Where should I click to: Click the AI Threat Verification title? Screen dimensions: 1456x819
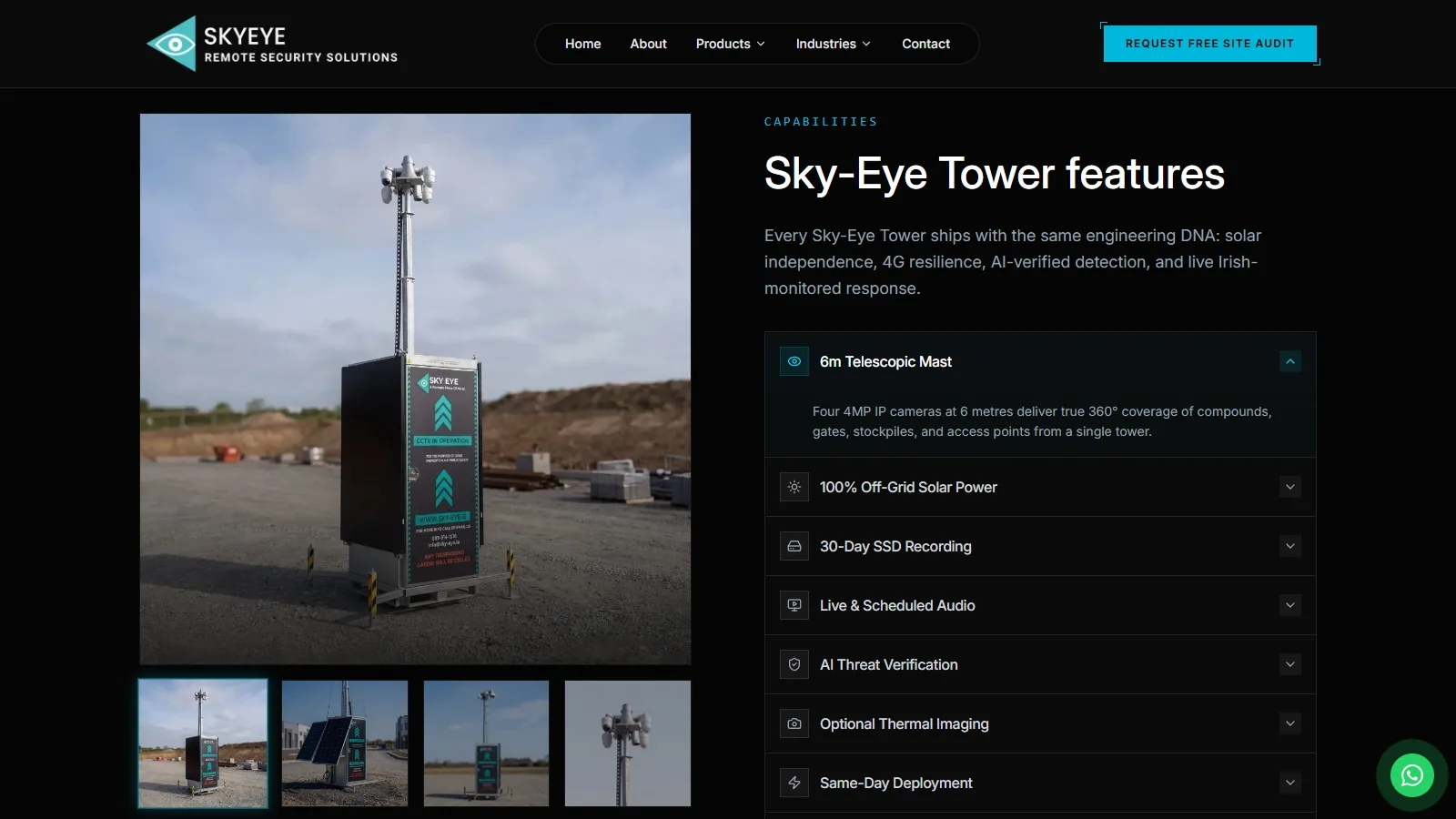(888, 664)
